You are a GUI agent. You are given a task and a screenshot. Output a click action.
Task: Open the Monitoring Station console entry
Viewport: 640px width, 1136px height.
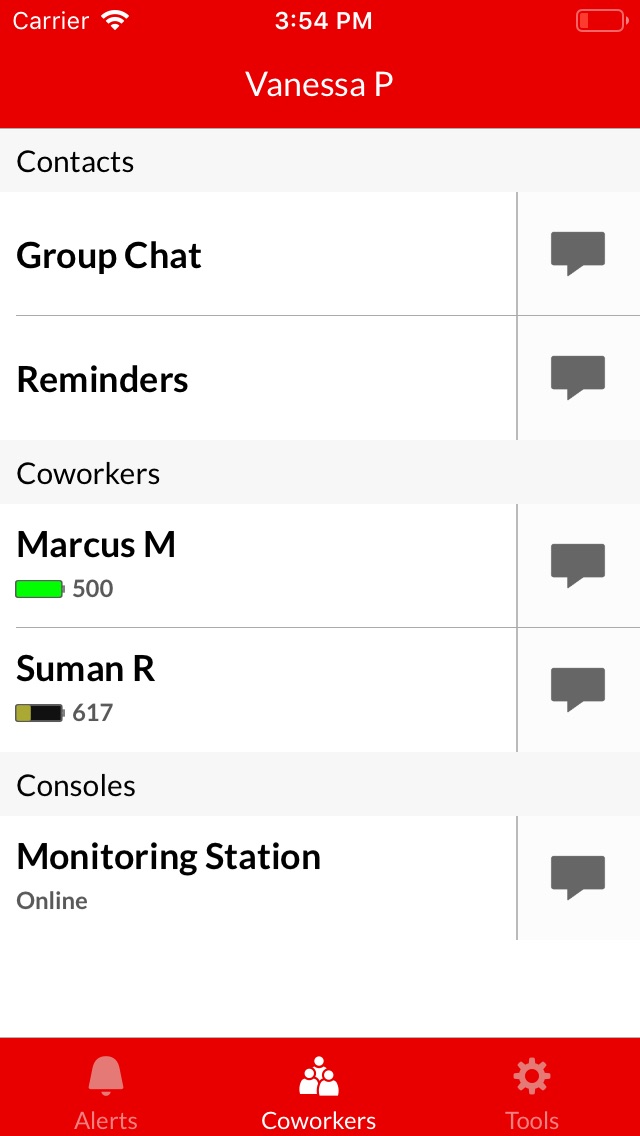[x=258, y=878]
